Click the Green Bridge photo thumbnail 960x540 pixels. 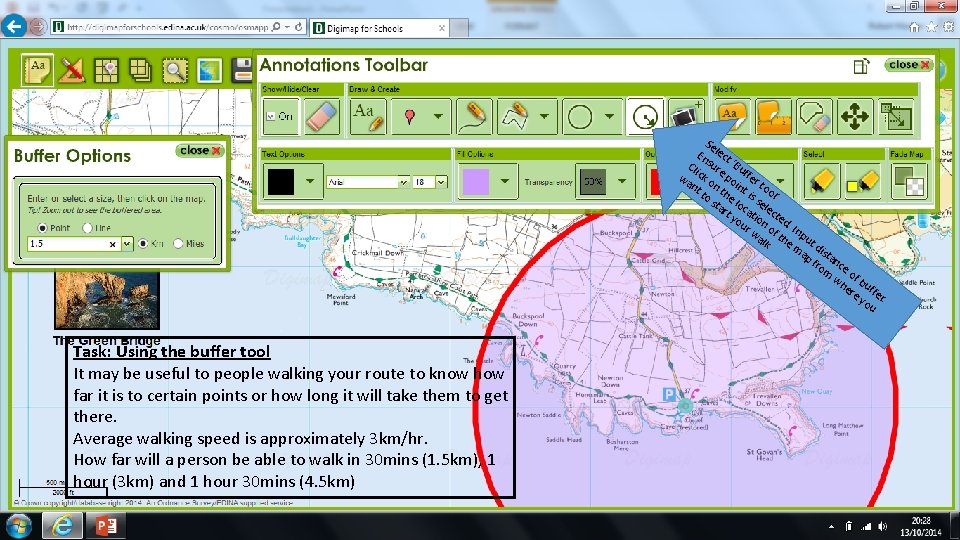click(x=107, y=301)
